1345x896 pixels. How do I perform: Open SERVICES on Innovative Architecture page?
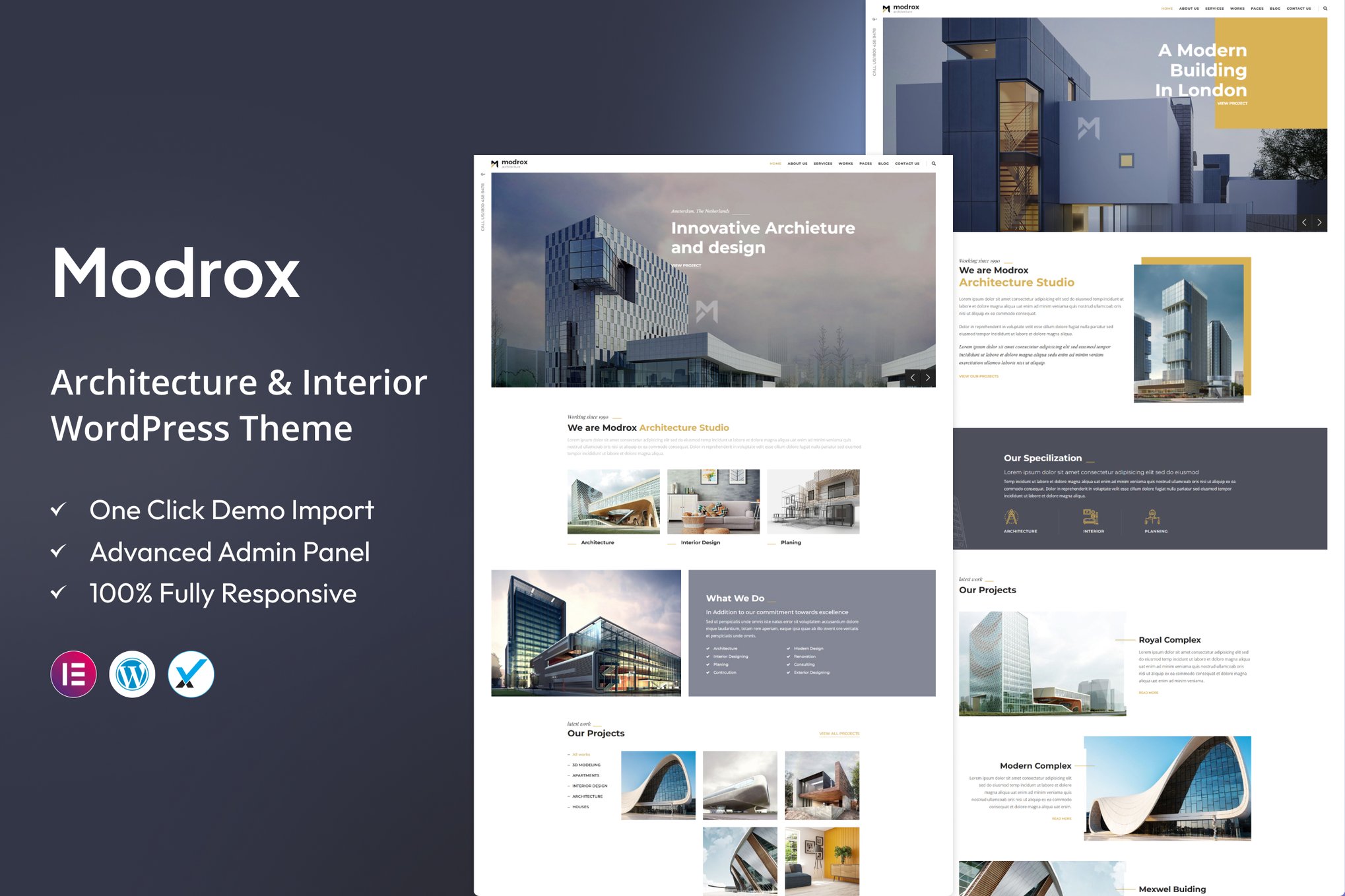pyautogui.click(x=823, y=164)
